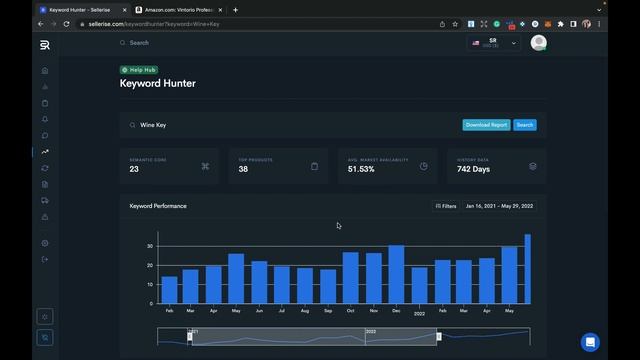
Task: Click the top Search field
Action: pyautogui.click(x=139, y=42)
